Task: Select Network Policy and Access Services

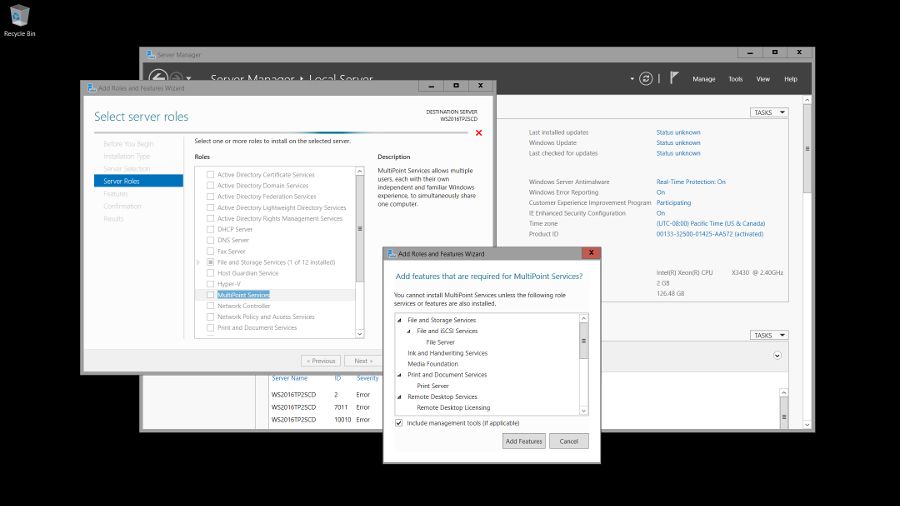Action: tap(266, 317)
